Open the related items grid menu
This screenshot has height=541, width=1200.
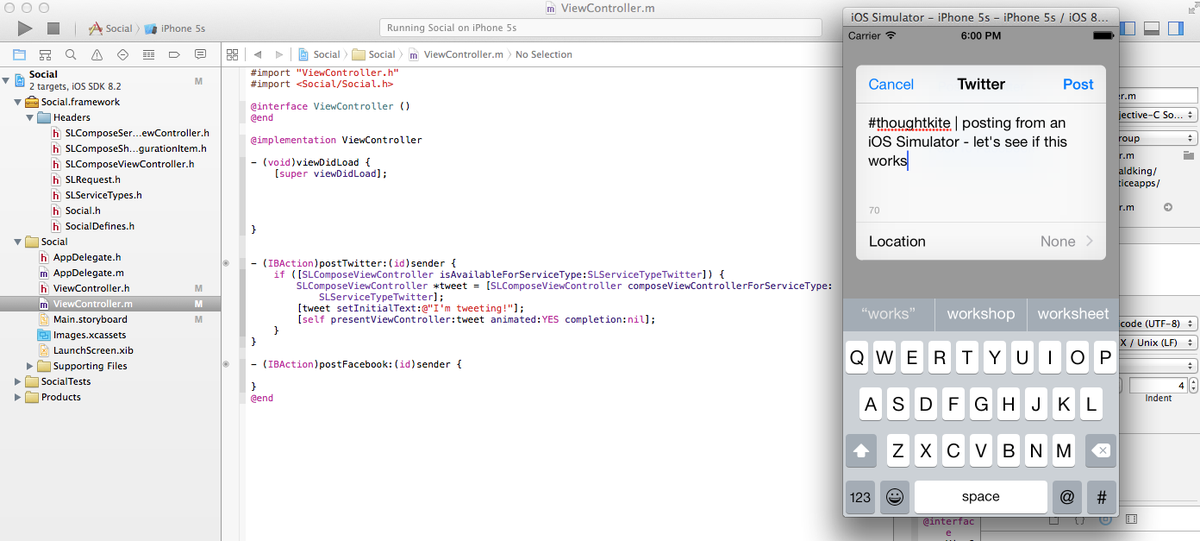pos(232,54)
